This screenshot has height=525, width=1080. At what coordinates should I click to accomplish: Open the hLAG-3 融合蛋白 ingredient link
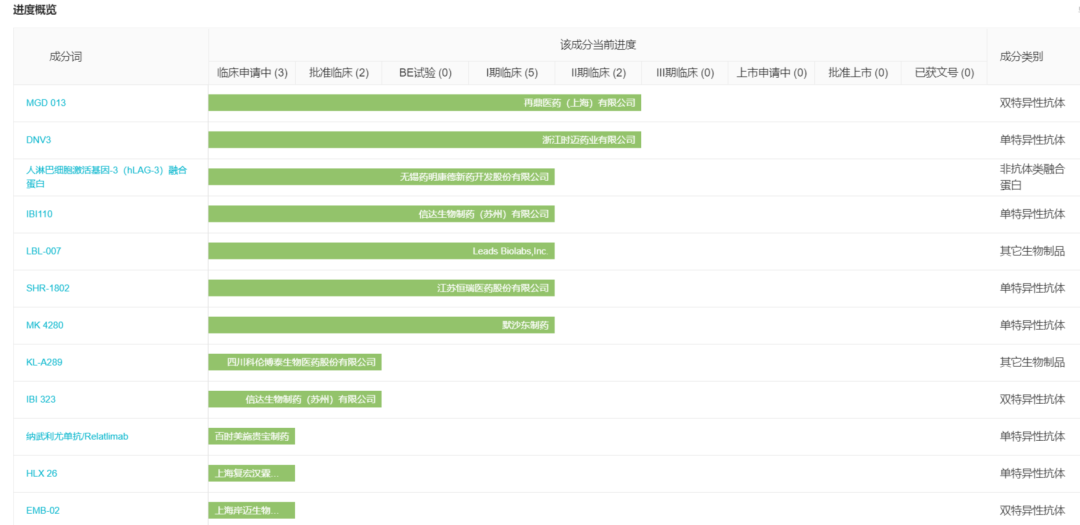coord(106,177)
